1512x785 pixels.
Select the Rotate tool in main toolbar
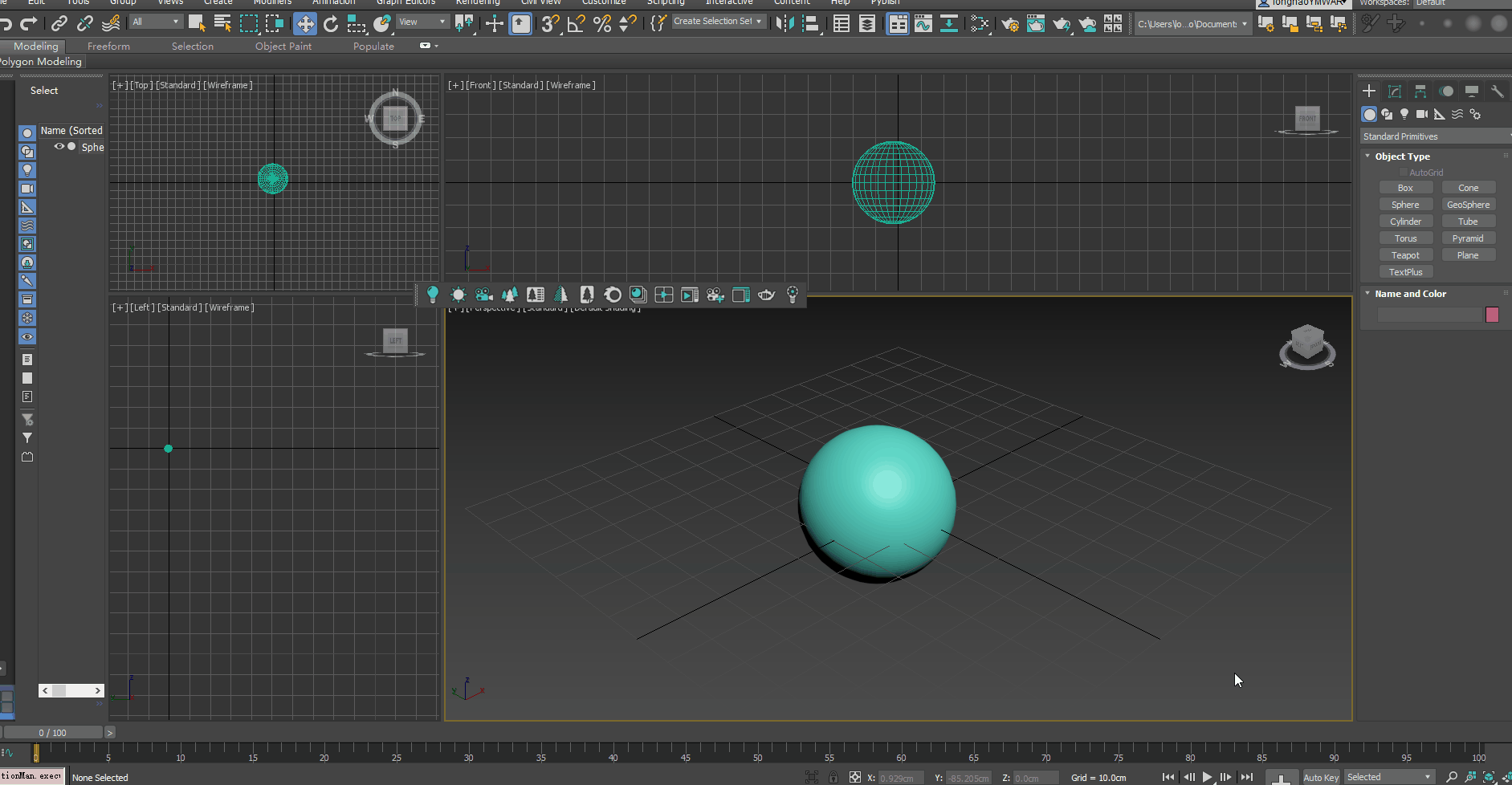(331, 24)
